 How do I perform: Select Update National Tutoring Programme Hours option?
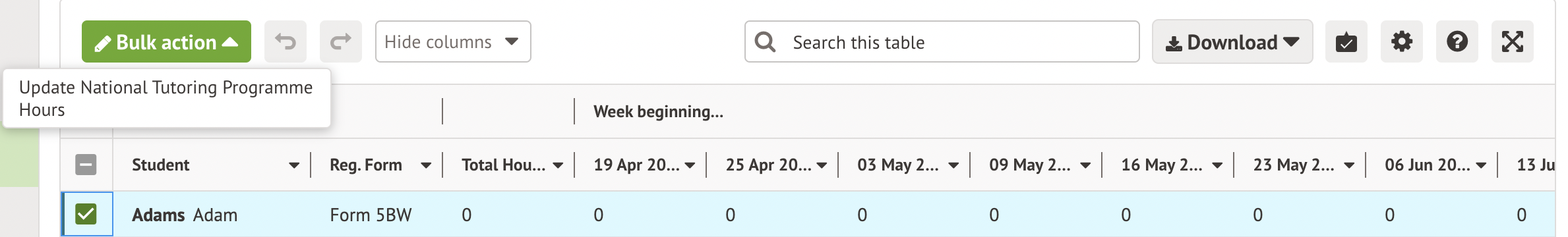pos(166,98)
